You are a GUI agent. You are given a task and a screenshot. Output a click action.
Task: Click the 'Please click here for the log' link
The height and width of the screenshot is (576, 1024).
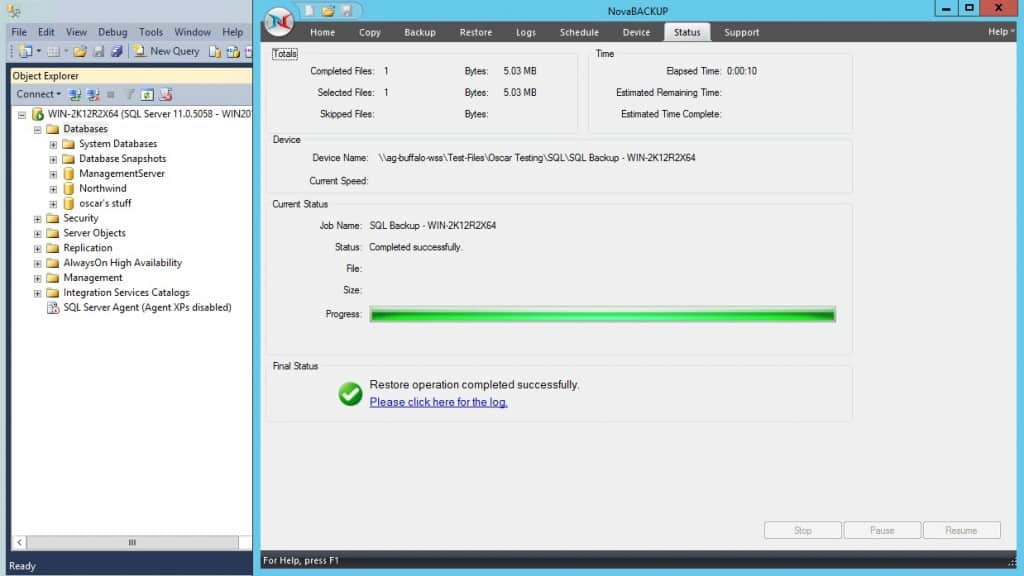click(x=438, y=402)
